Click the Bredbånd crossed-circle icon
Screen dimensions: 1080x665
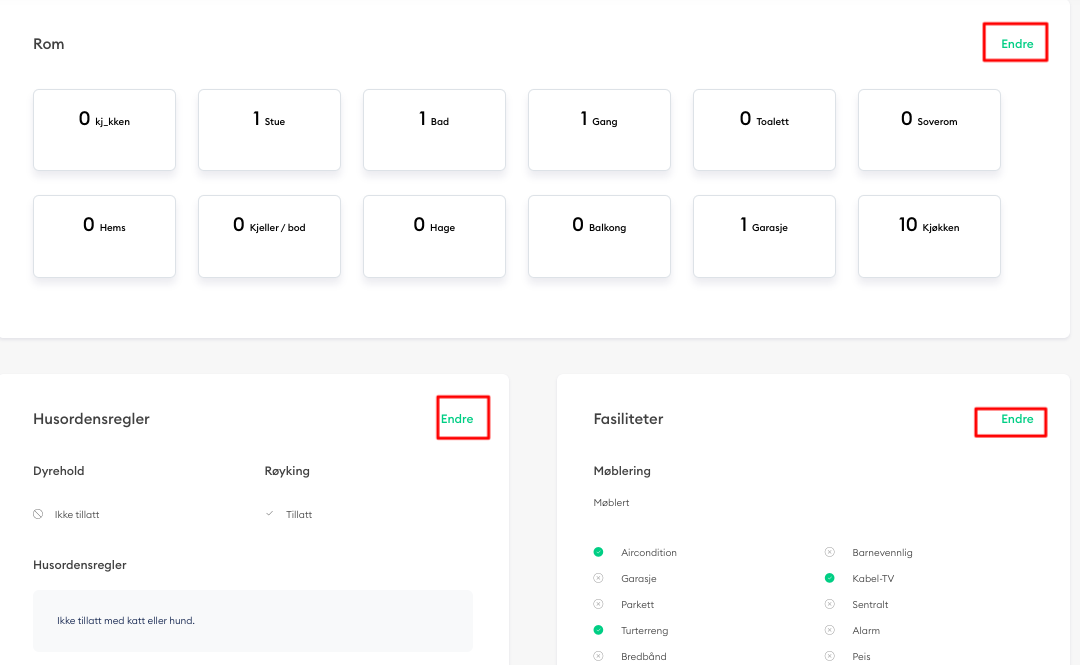(x=598, y=656)
